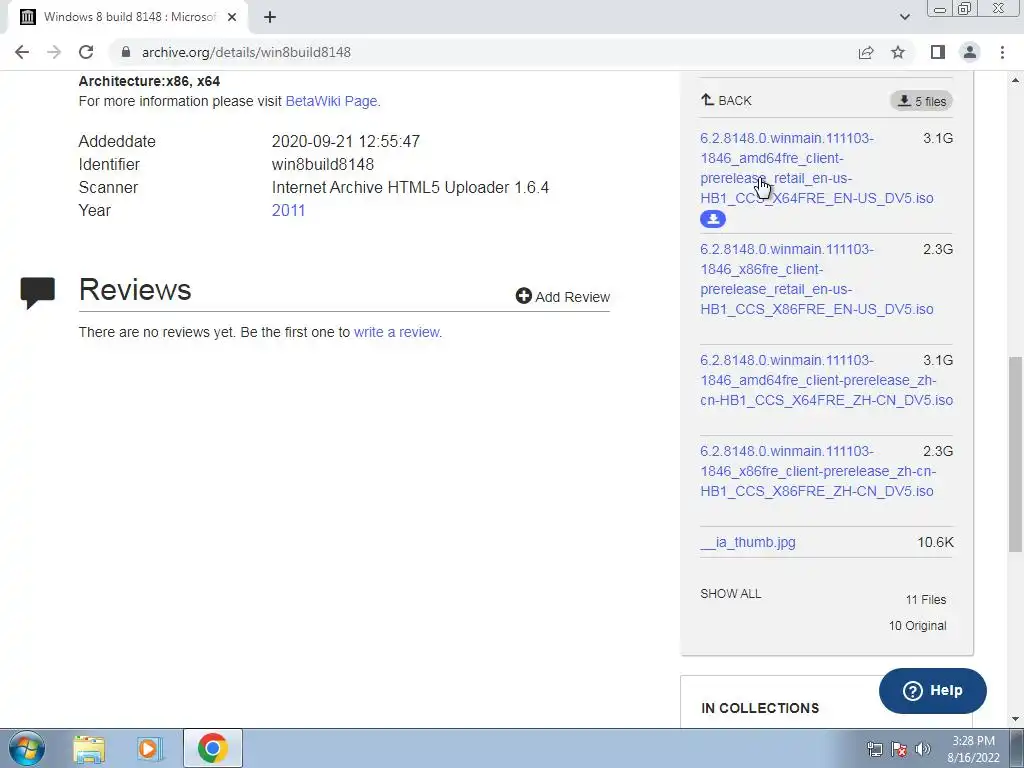This screenshot has height=768, width=1024.
Task: Open Windows Explorer from the taskbar
Action: [x=89, y=748]
